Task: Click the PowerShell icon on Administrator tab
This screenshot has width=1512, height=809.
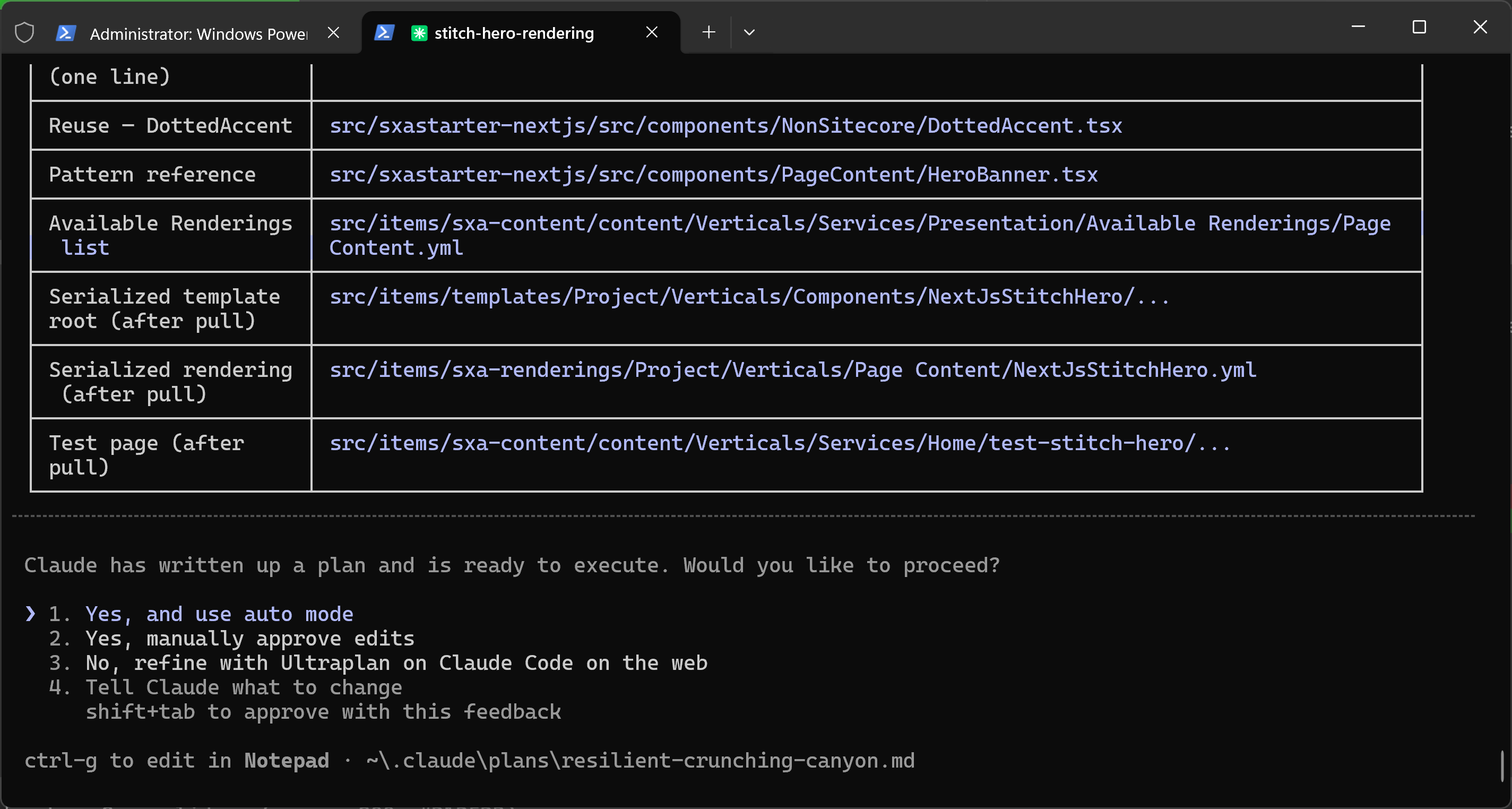Action: (x=66, y=33)
